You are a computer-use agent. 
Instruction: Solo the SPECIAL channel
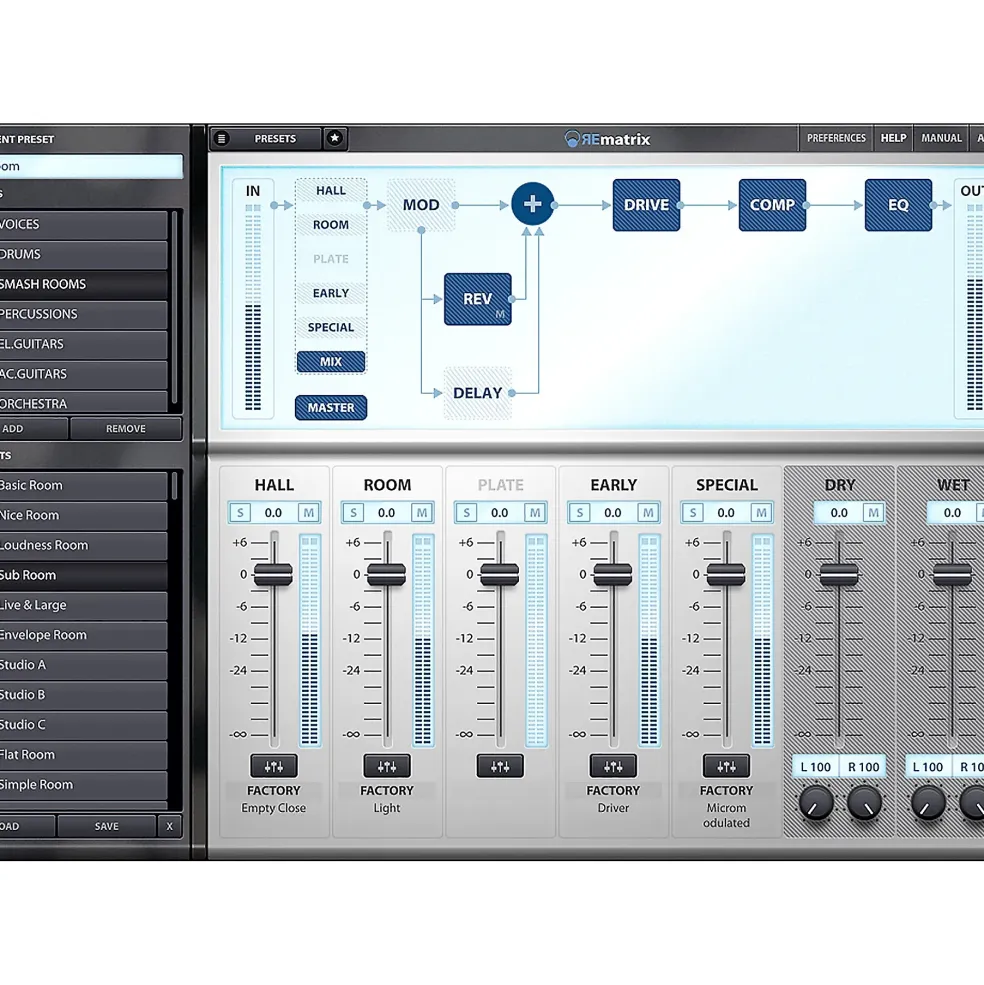pyautogui.click(x=692, y=513)
